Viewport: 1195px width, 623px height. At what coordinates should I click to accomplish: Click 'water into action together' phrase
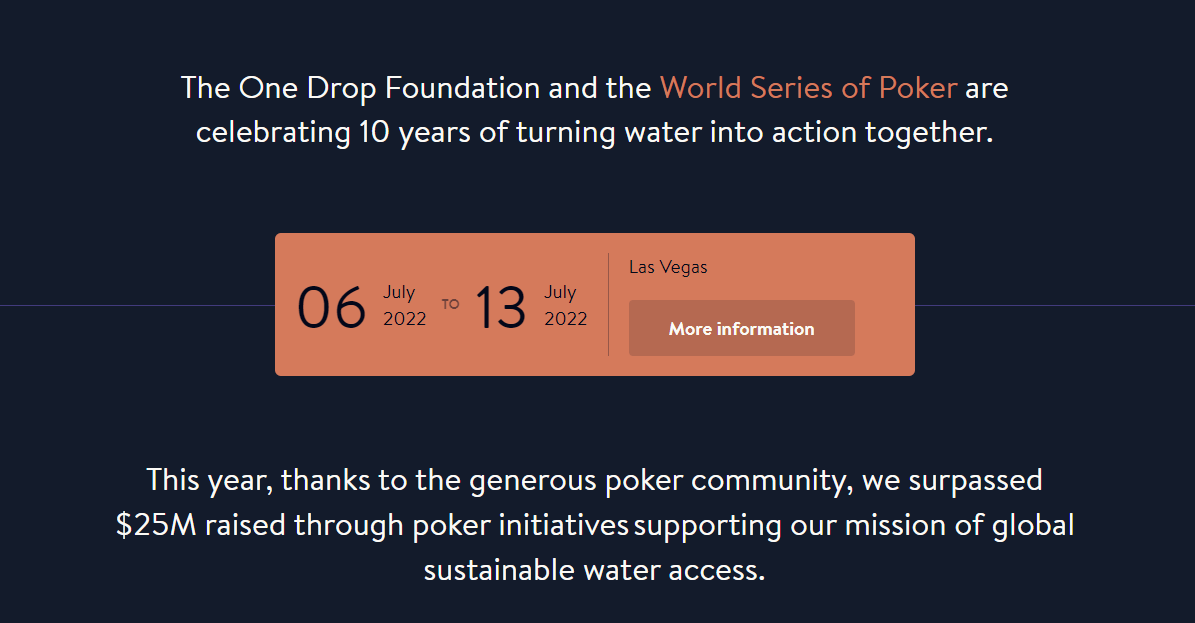click(809, 133)
